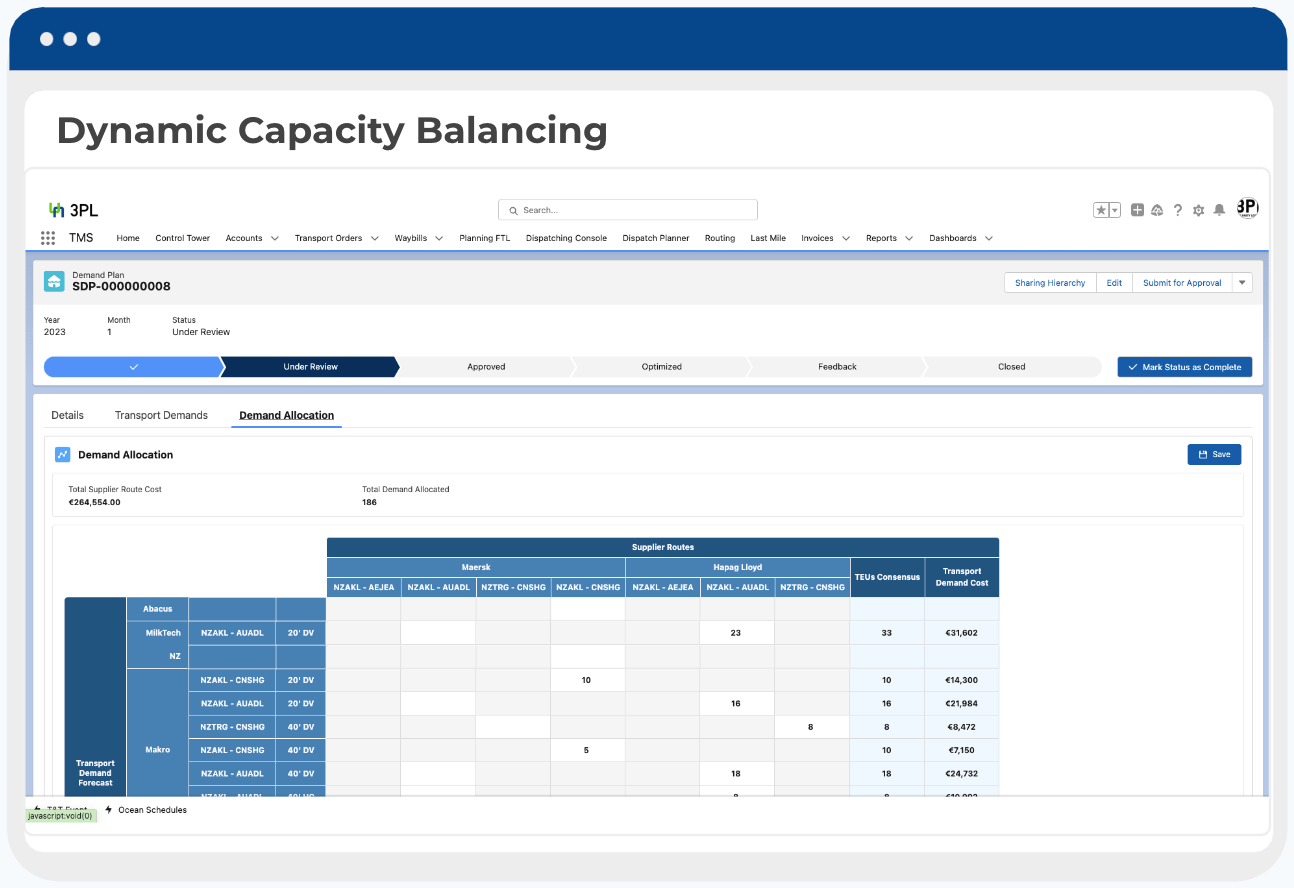Open Last Mile in navigation
This screenshot has width=1294, height=888.
pyautogui.click(x=768, y=238)
